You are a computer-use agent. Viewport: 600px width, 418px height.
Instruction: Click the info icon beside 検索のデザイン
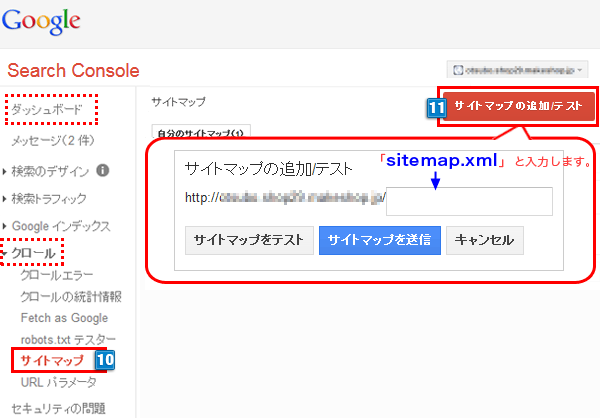point(103,170)
